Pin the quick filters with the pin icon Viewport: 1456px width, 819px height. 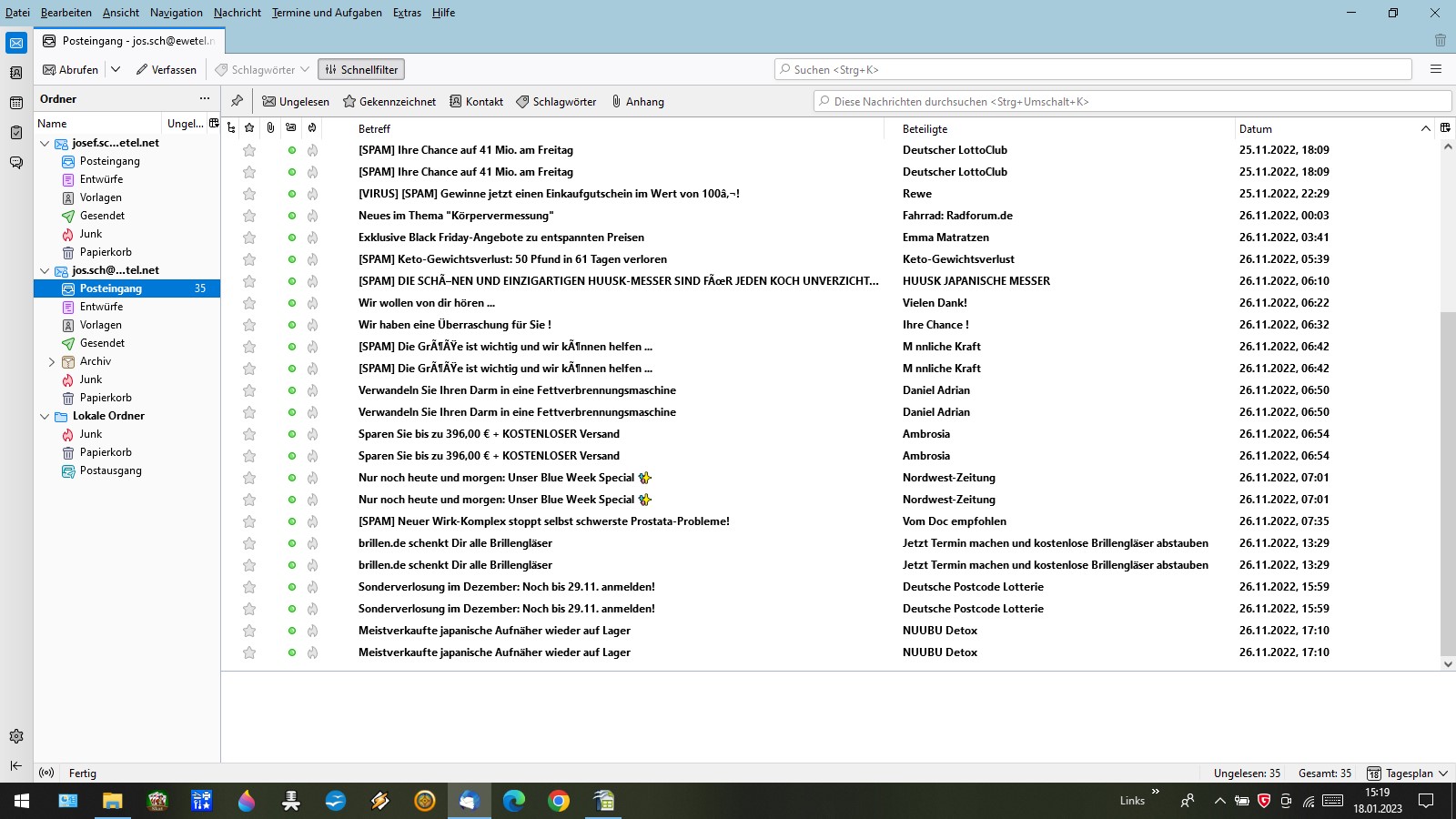point(237,101)
